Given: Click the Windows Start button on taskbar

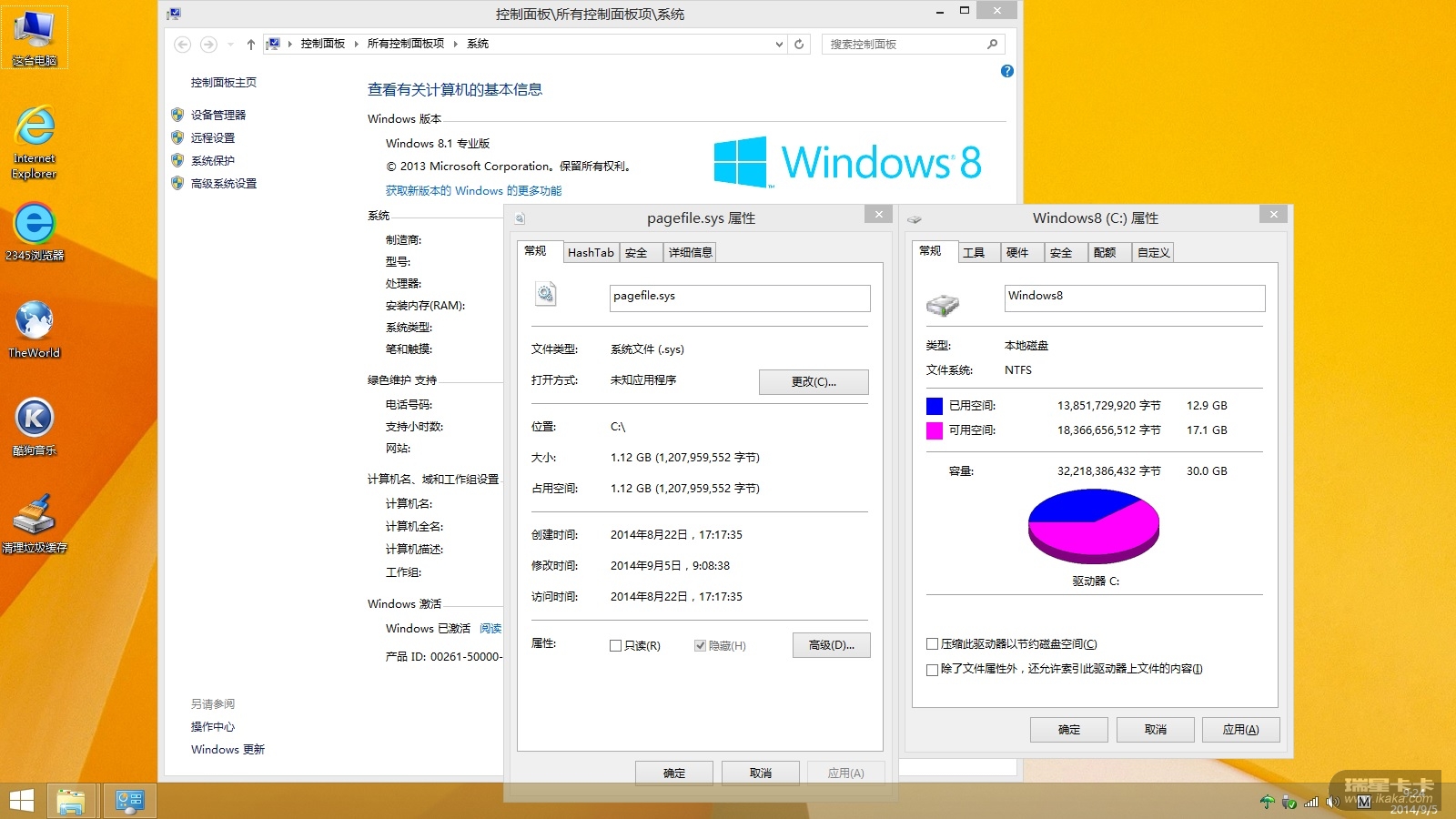Looking at the screenshot, I should [x=21, y=801].
